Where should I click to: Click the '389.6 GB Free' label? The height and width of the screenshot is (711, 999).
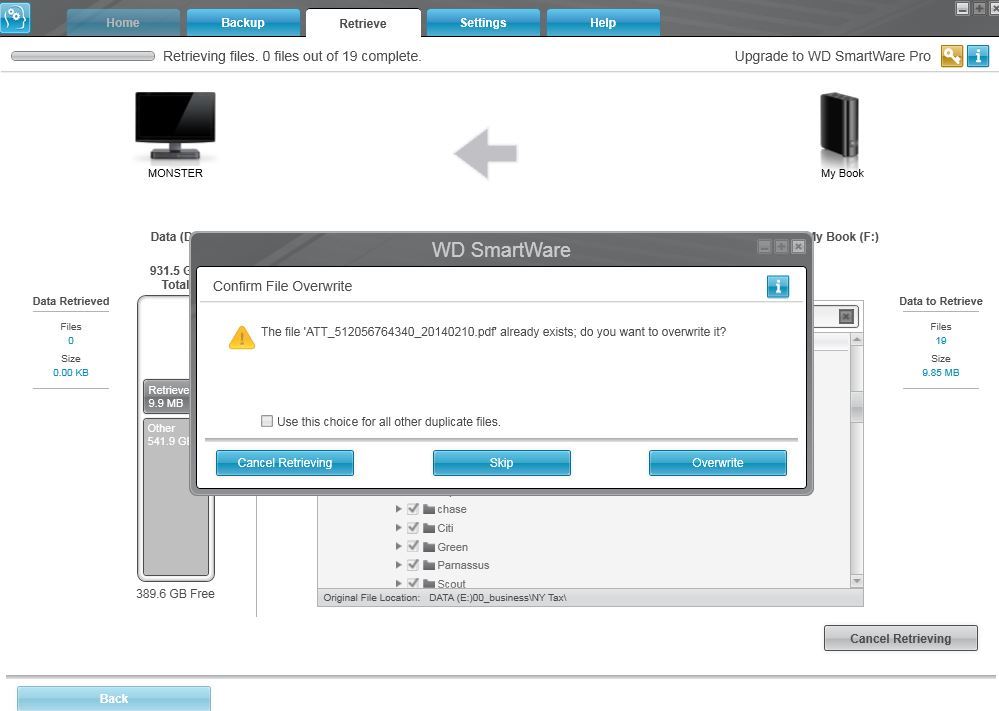175,594
